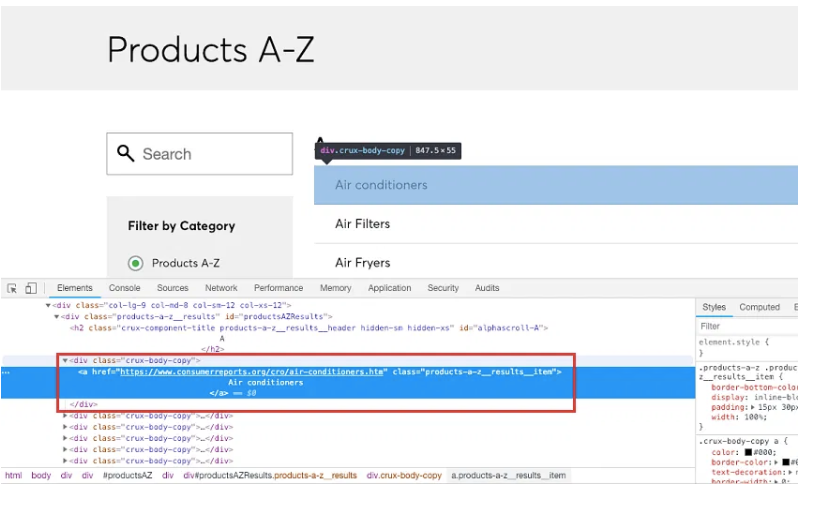Open the Sources panel tab
This screenshot has width=814, height=509.
click(172, 288)
